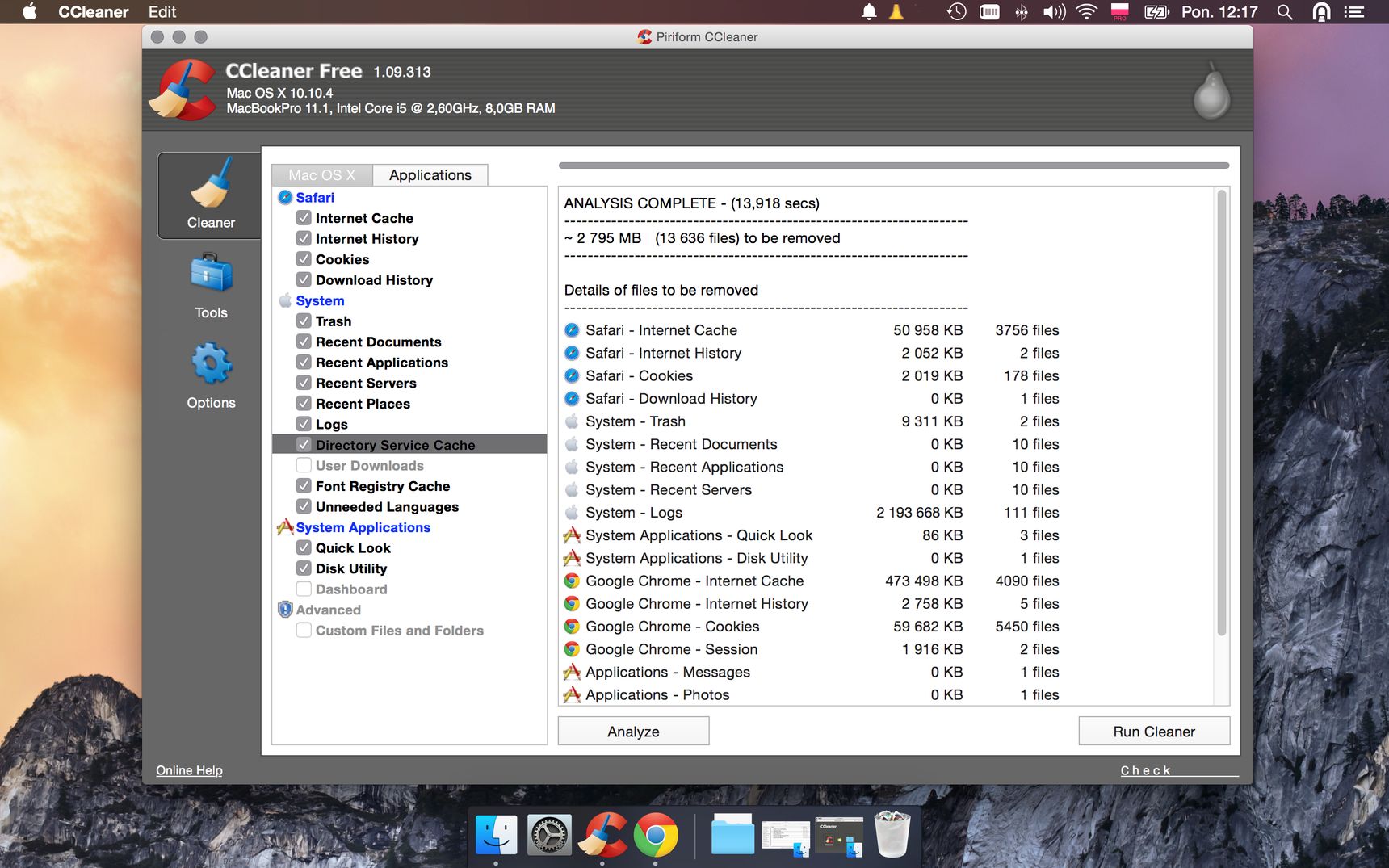Open the Trash in the Dock
The height and width of the screenshot is (868, 1389).
point(892,835)
